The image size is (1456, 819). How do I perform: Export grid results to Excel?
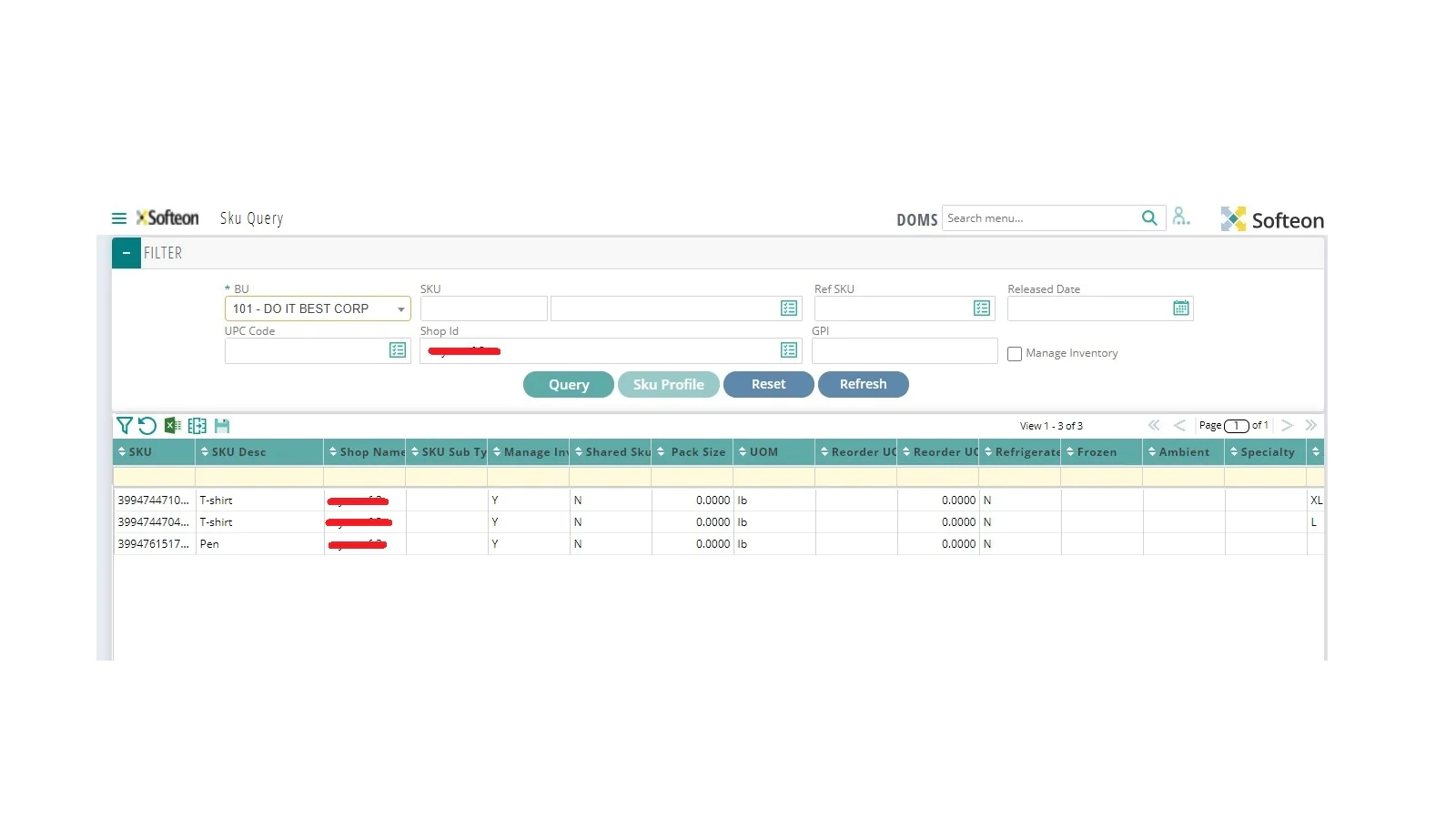pos(172,426)
